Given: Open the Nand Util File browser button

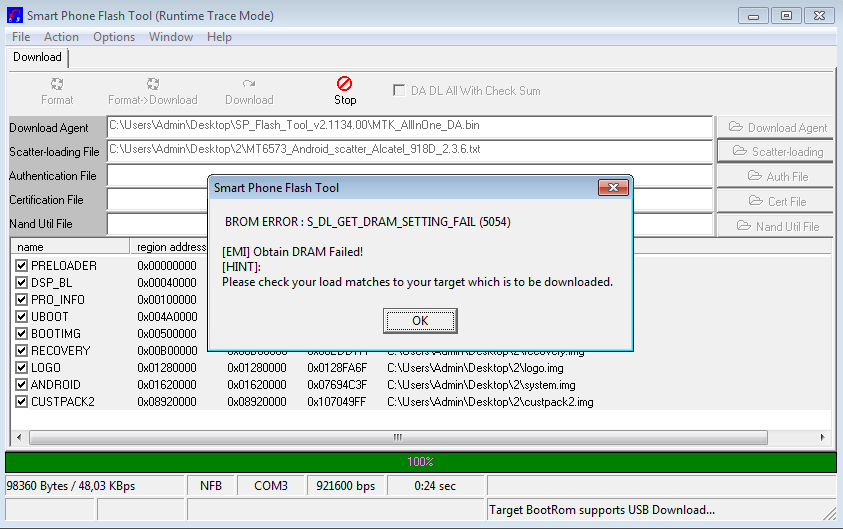Looking at the screenshot, I should pyautogui.click(x=776, y=226).
